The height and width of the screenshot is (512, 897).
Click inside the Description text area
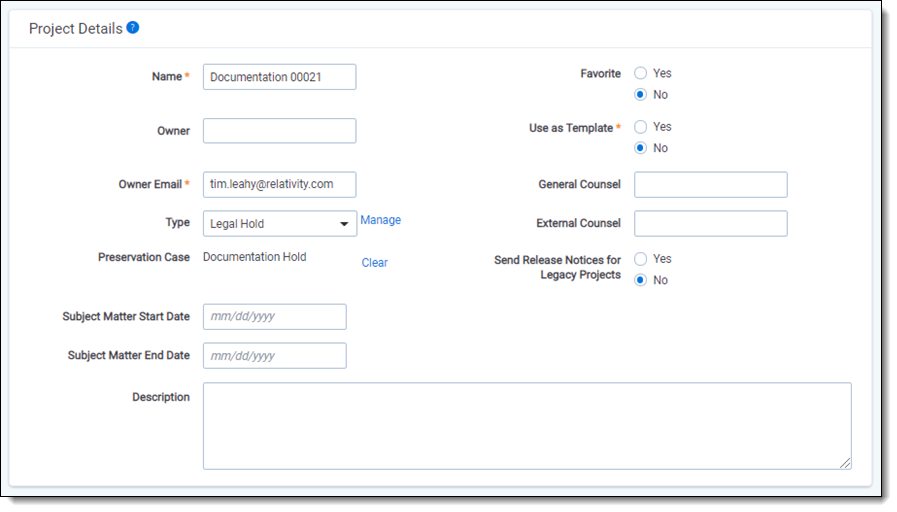pyautogui.click(x=526, y=425)
